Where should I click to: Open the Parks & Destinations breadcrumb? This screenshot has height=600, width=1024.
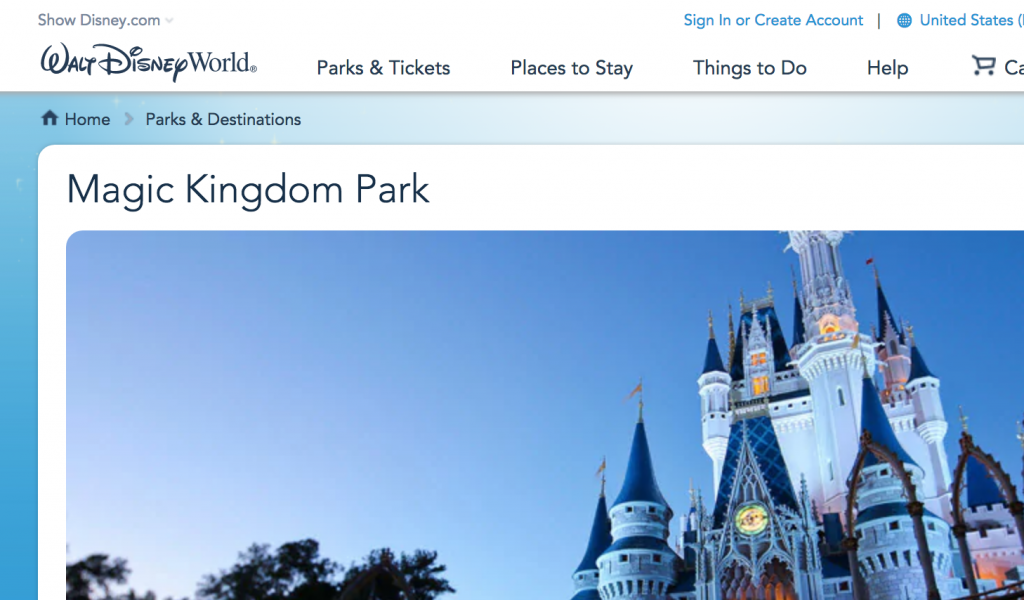[223, 119]
